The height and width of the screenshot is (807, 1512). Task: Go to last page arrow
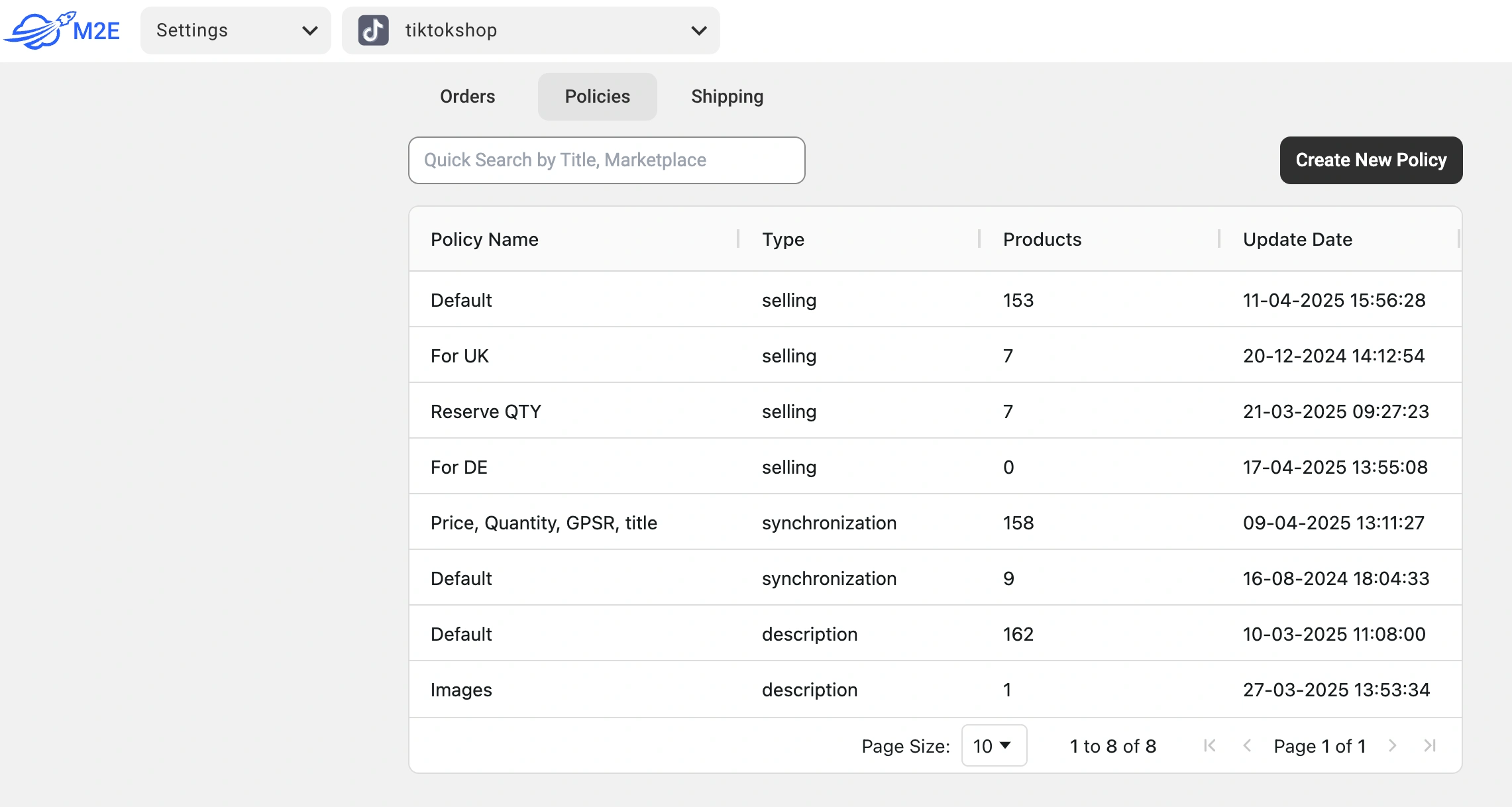coord(1430,746)
